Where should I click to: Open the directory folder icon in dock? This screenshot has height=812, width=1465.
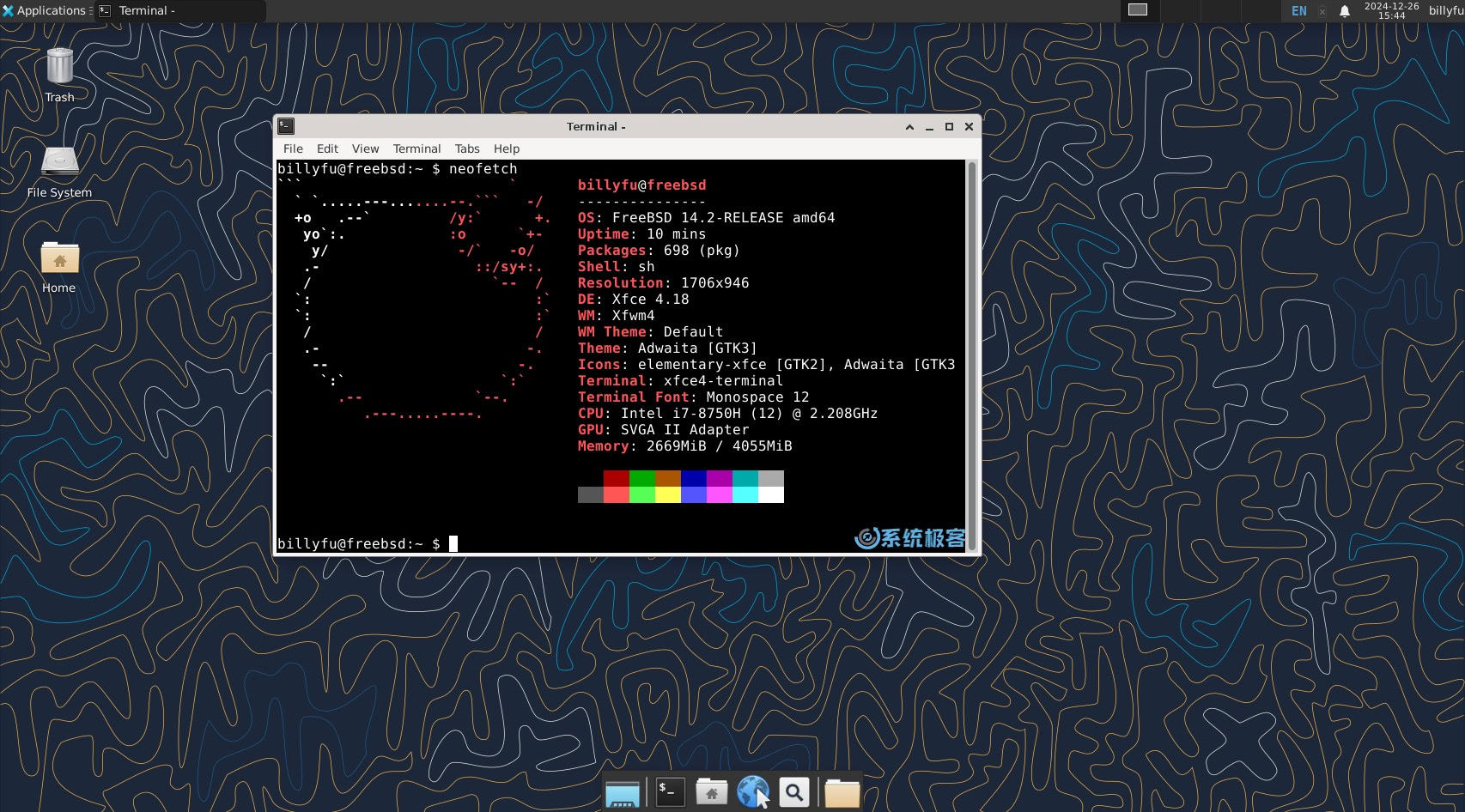842,793
